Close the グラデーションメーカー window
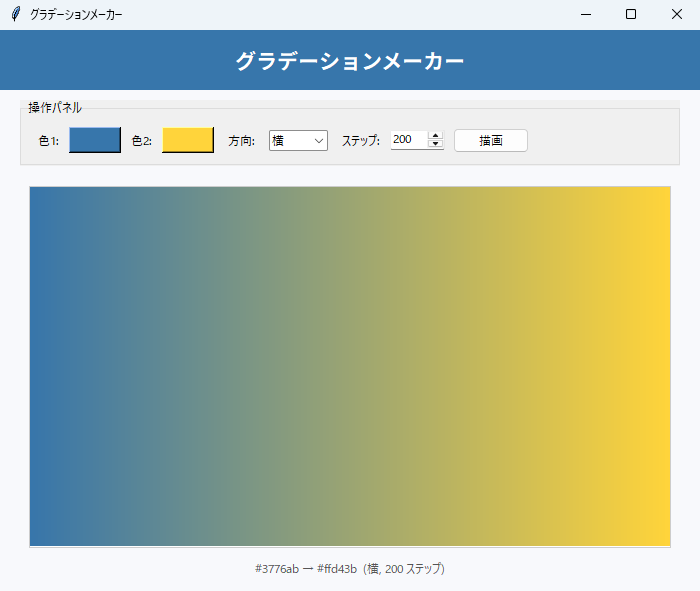This screenshot has height=591, width=700. click(x=677, y=14)
